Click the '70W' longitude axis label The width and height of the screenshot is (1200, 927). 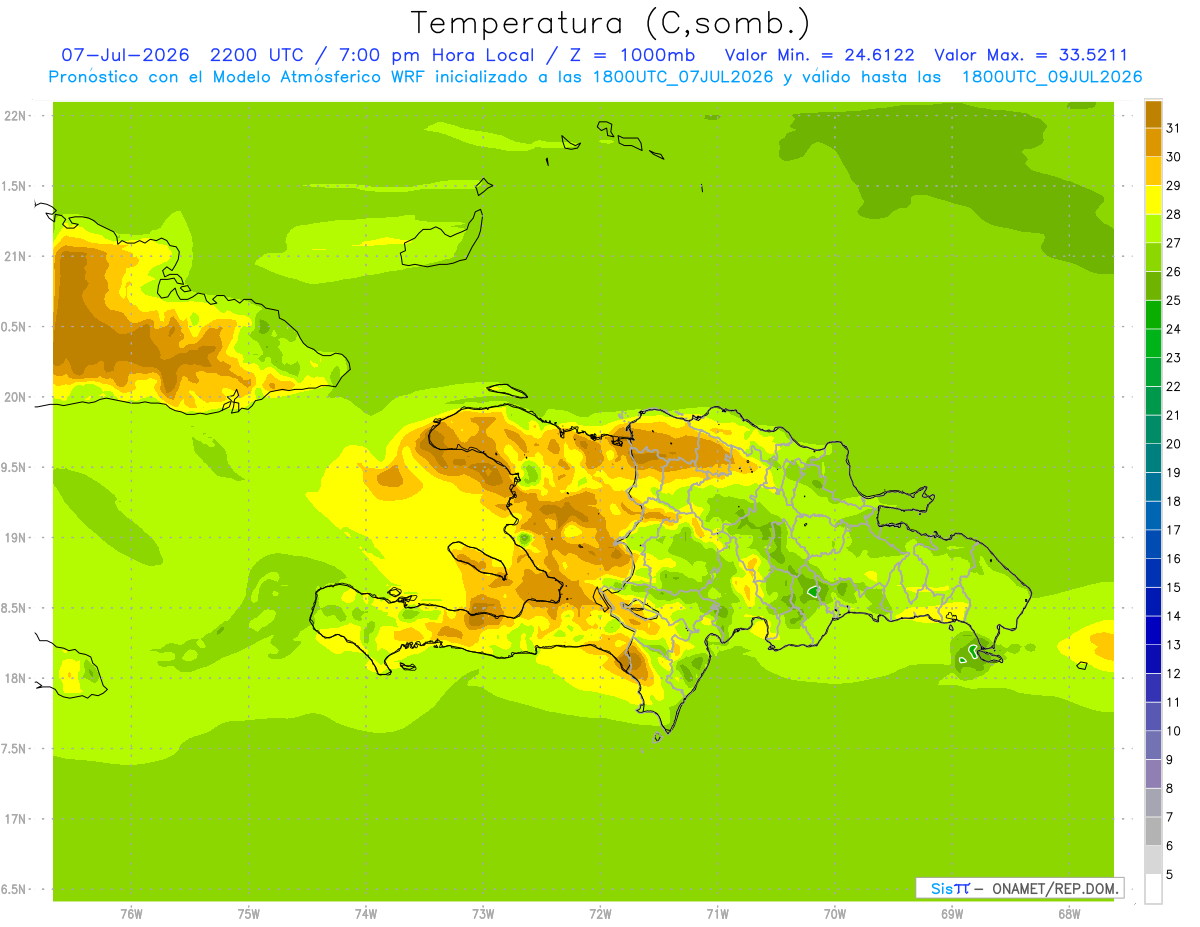[x=834, y=913]
